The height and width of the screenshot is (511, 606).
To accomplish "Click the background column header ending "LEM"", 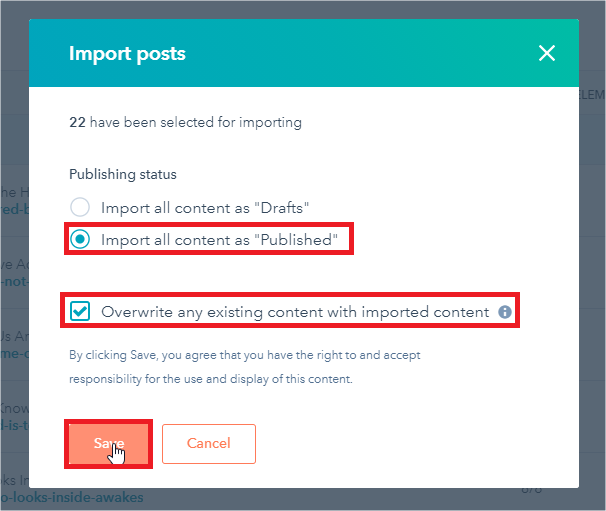I will (x=592, y=96).
